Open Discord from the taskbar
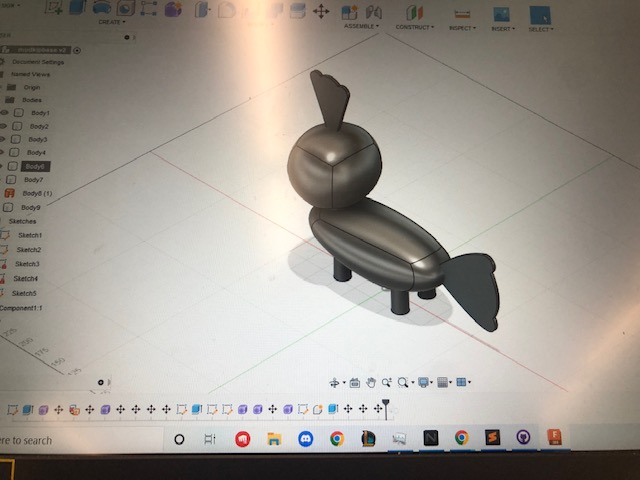This screenshot has width=640, height=480. 306,439
